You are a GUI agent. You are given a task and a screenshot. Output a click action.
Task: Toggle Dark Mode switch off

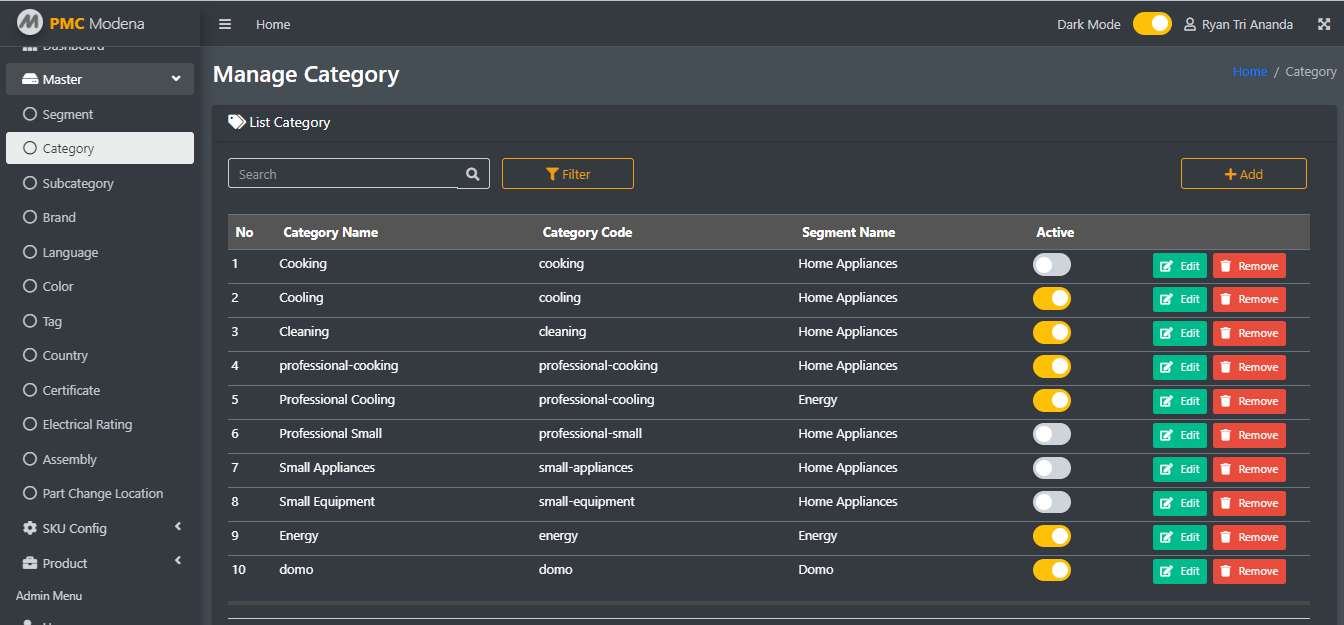tap(1152, 24)
